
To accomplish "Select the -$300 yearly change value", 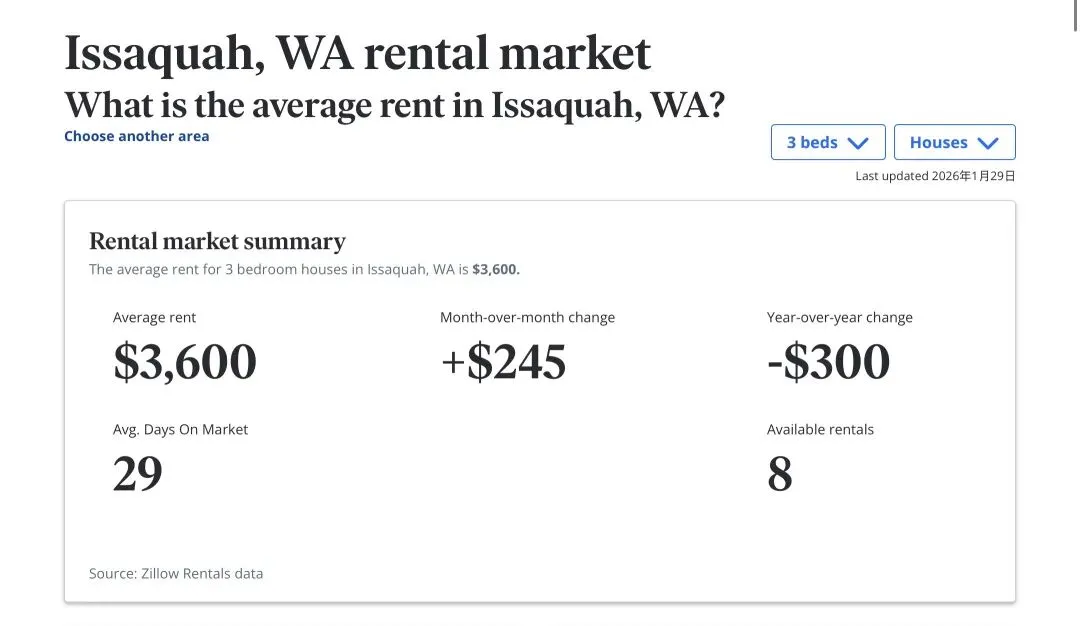I will [x=828, y=362].
